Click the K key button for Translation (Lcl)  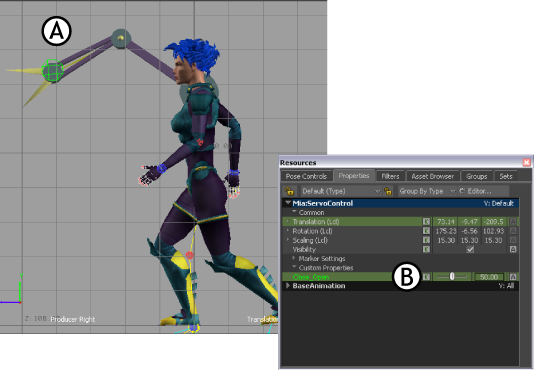[x=426, y=221]
